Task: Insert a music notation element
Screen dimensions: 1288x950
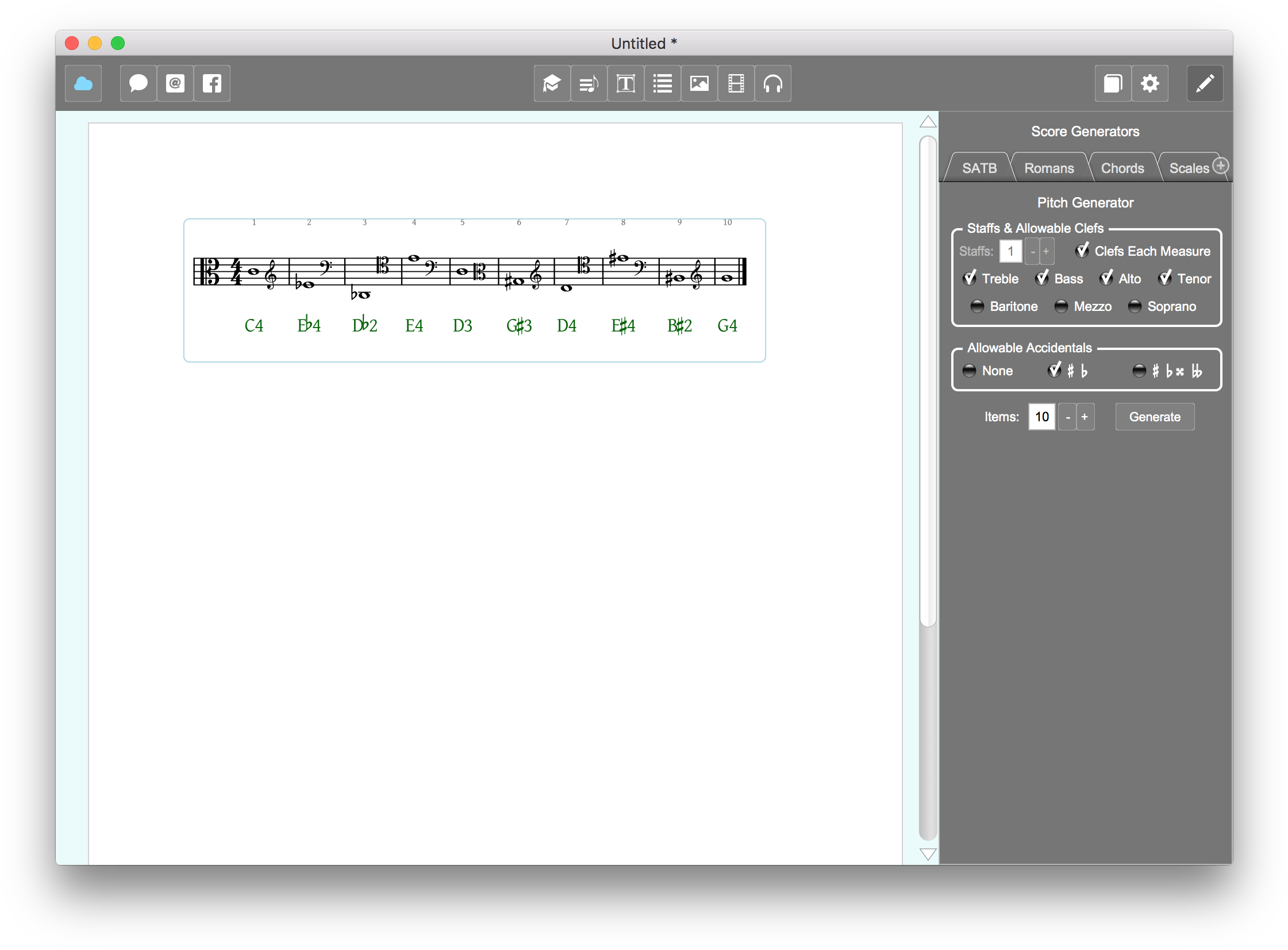Action: 588,83
